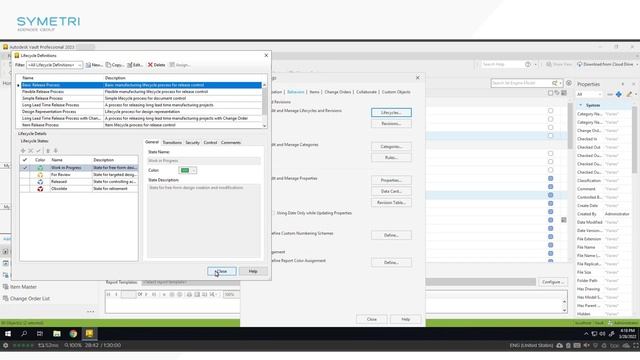Select the Basic Release Process row
The height and width of the screenshot is (360, 640).
[141, 85]
